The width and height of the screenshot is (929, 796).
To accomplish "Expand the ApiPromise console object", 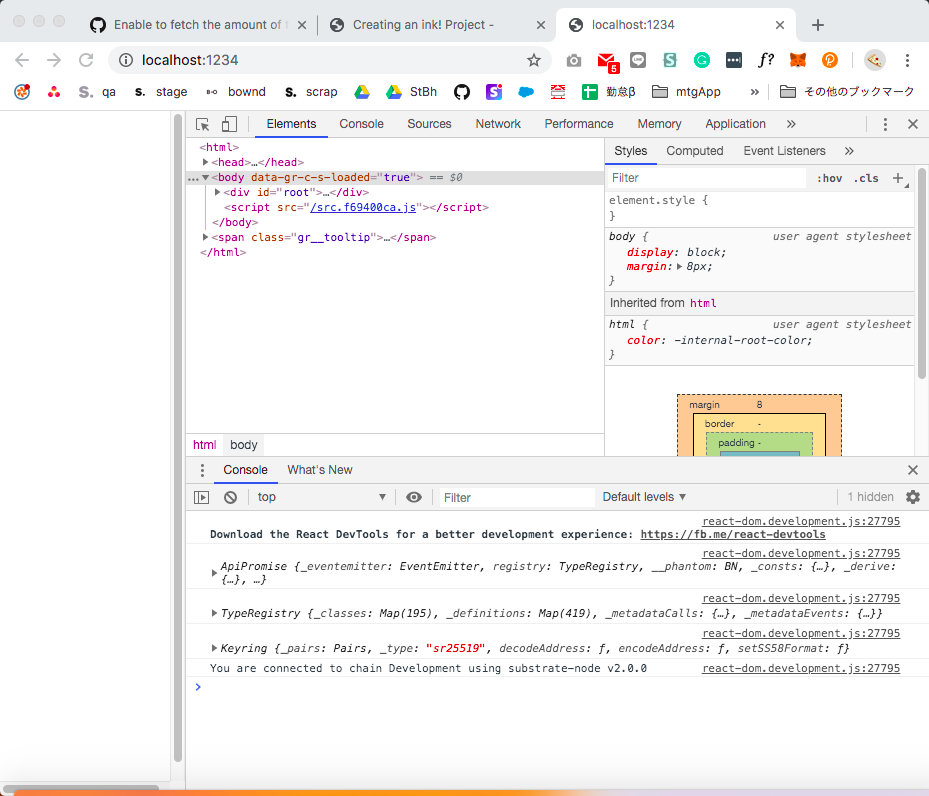I will pos(214,573).
